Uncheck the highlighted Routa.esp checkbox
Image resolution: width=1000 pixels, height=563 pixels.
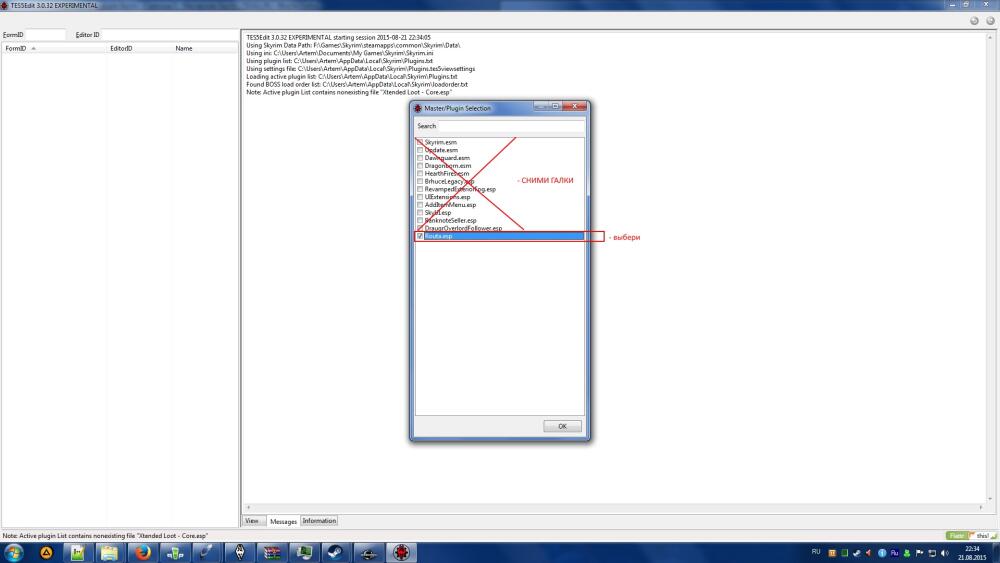[420, 236]
